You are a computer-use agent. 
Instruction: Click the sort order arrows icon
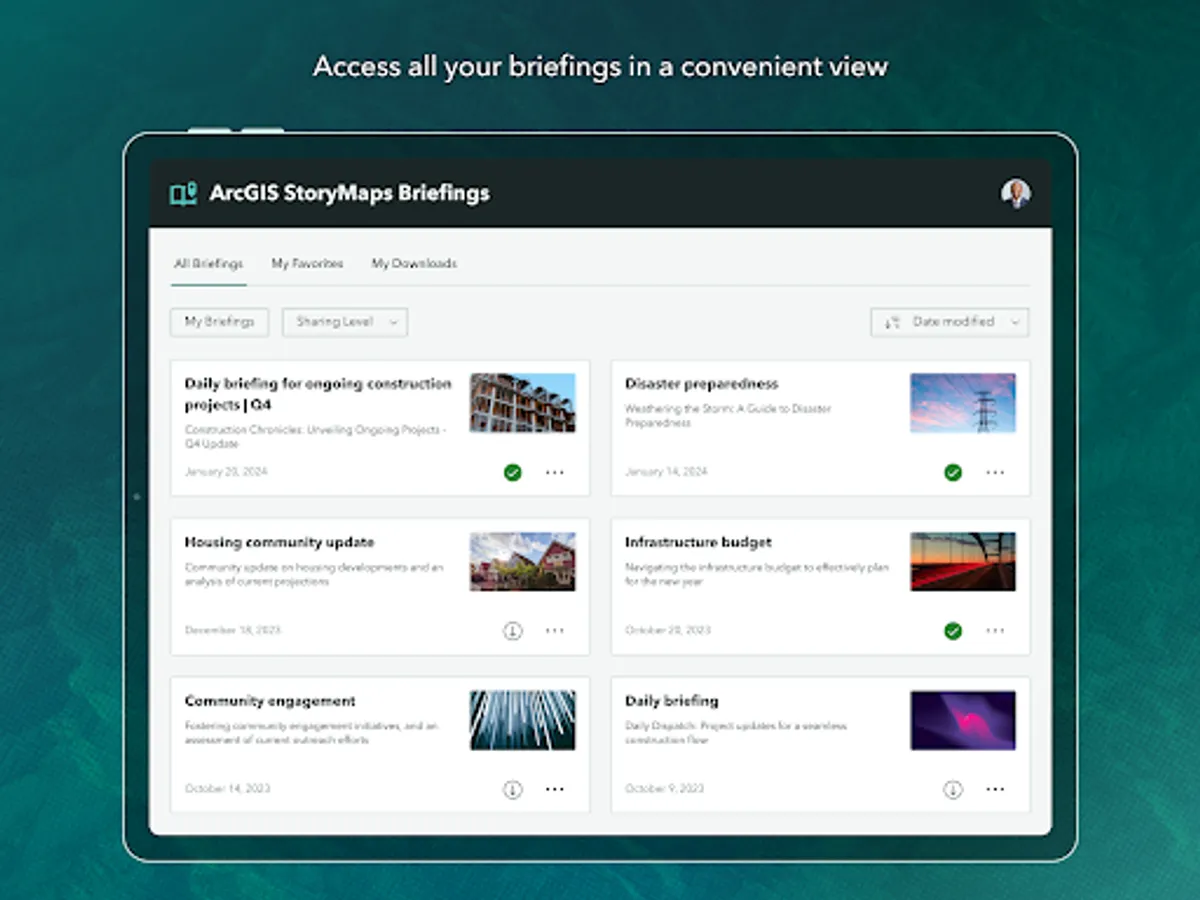tap(890, 322)
